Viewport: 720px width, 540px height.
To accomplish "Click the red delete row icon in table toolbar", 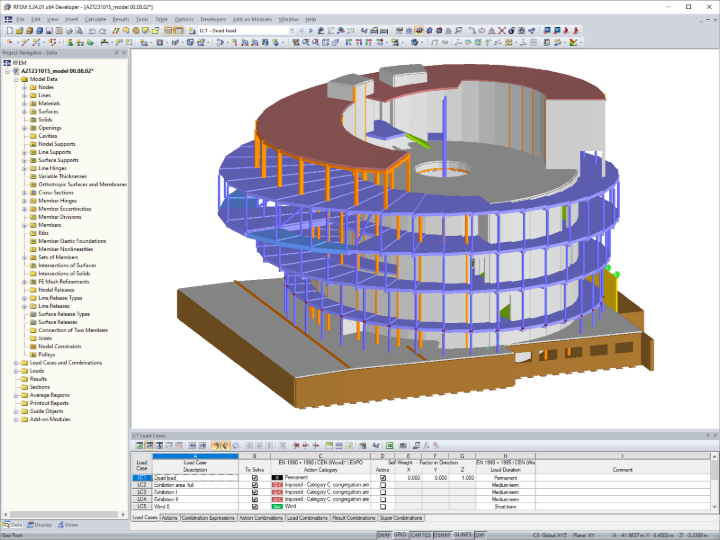I will (296, 445).
